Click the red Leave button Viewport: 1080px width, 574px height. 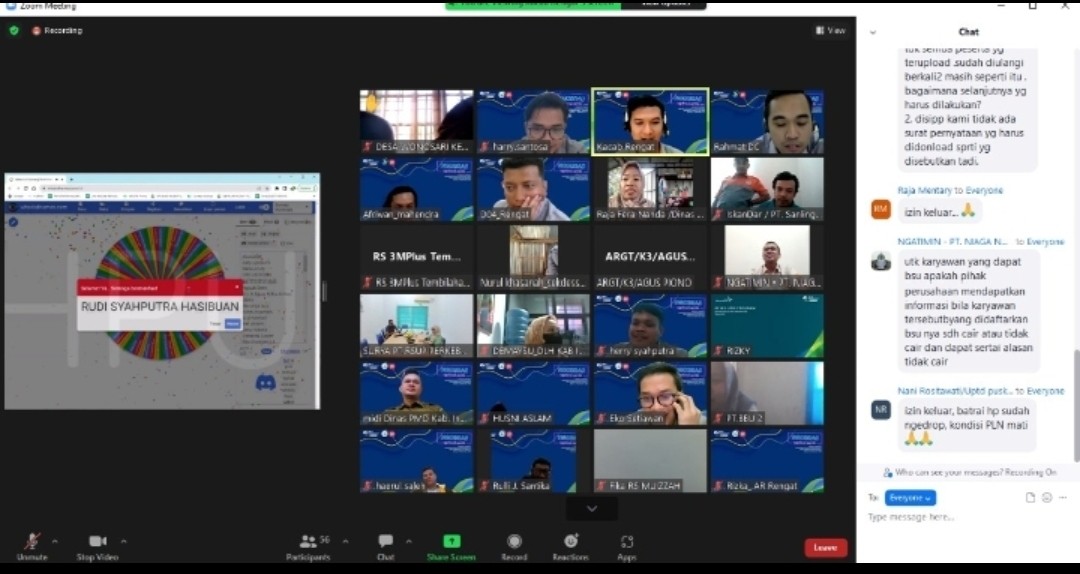825,547
